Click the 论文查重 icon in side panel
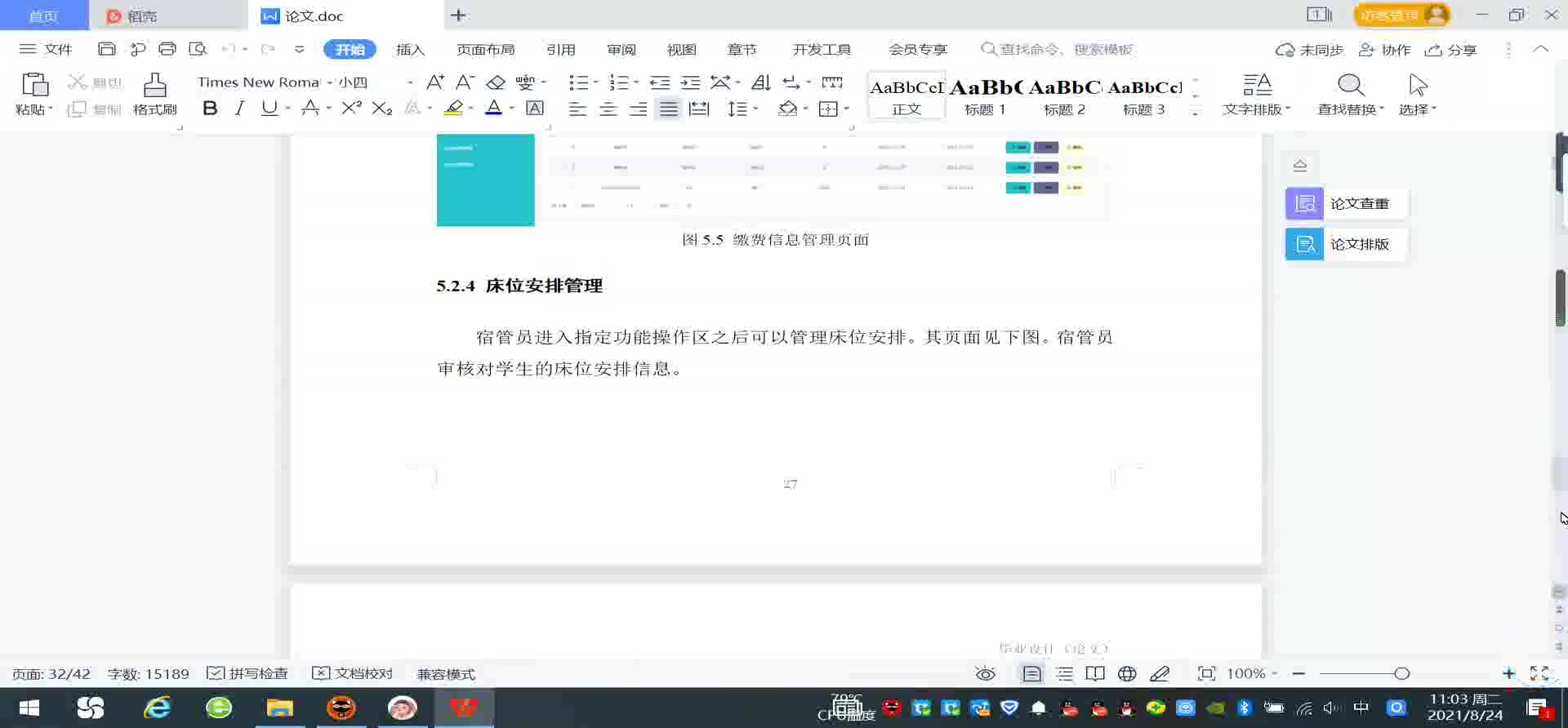 click(x=1304, y=204)
